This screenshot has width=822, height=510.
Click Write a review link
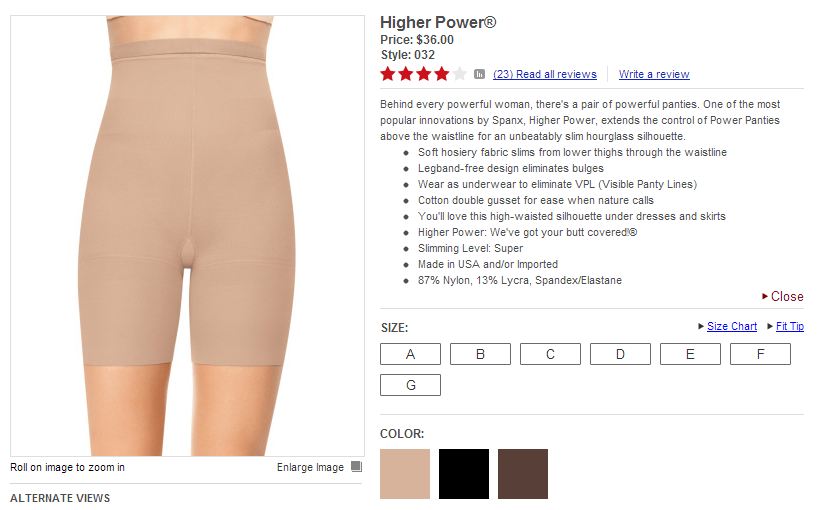654,74
